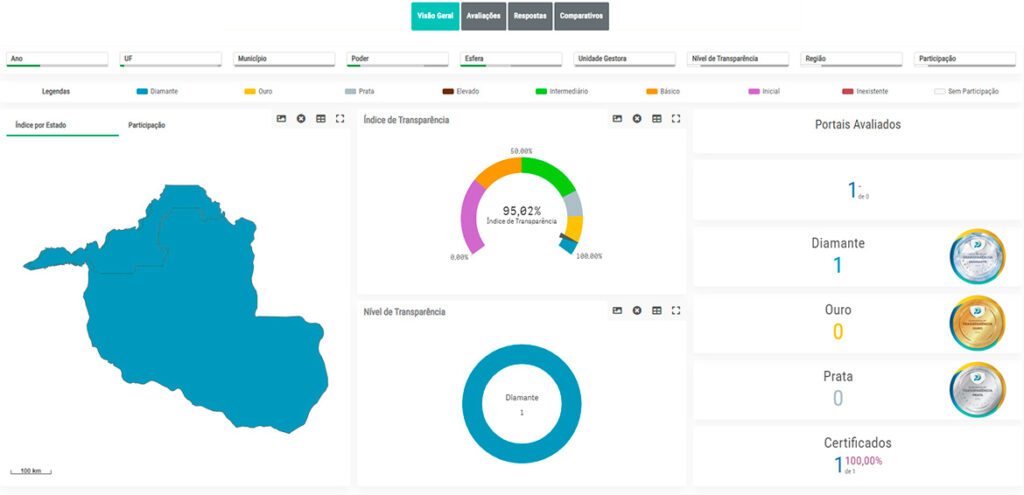Open the Ano filter dropdown
The height and width of the screenshot is (495, 1024).
tap(57, 59)
